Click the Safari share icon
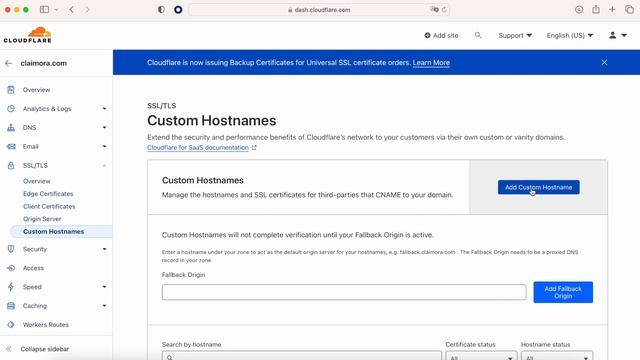Image resolution: width=640 pixels, height=360 pixels. [x=596, y=9]
